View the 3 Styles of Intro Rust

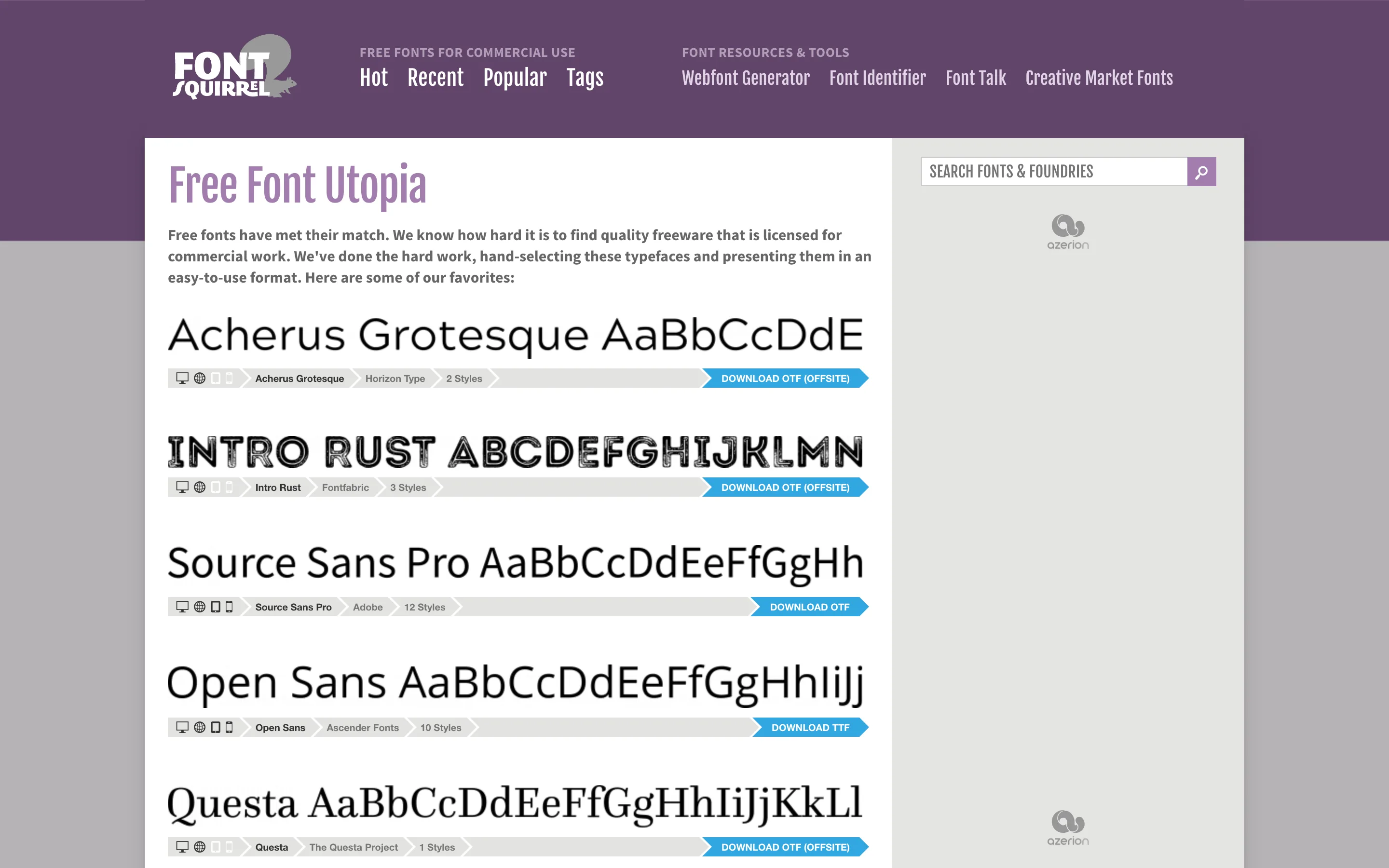tap(408, 488)
